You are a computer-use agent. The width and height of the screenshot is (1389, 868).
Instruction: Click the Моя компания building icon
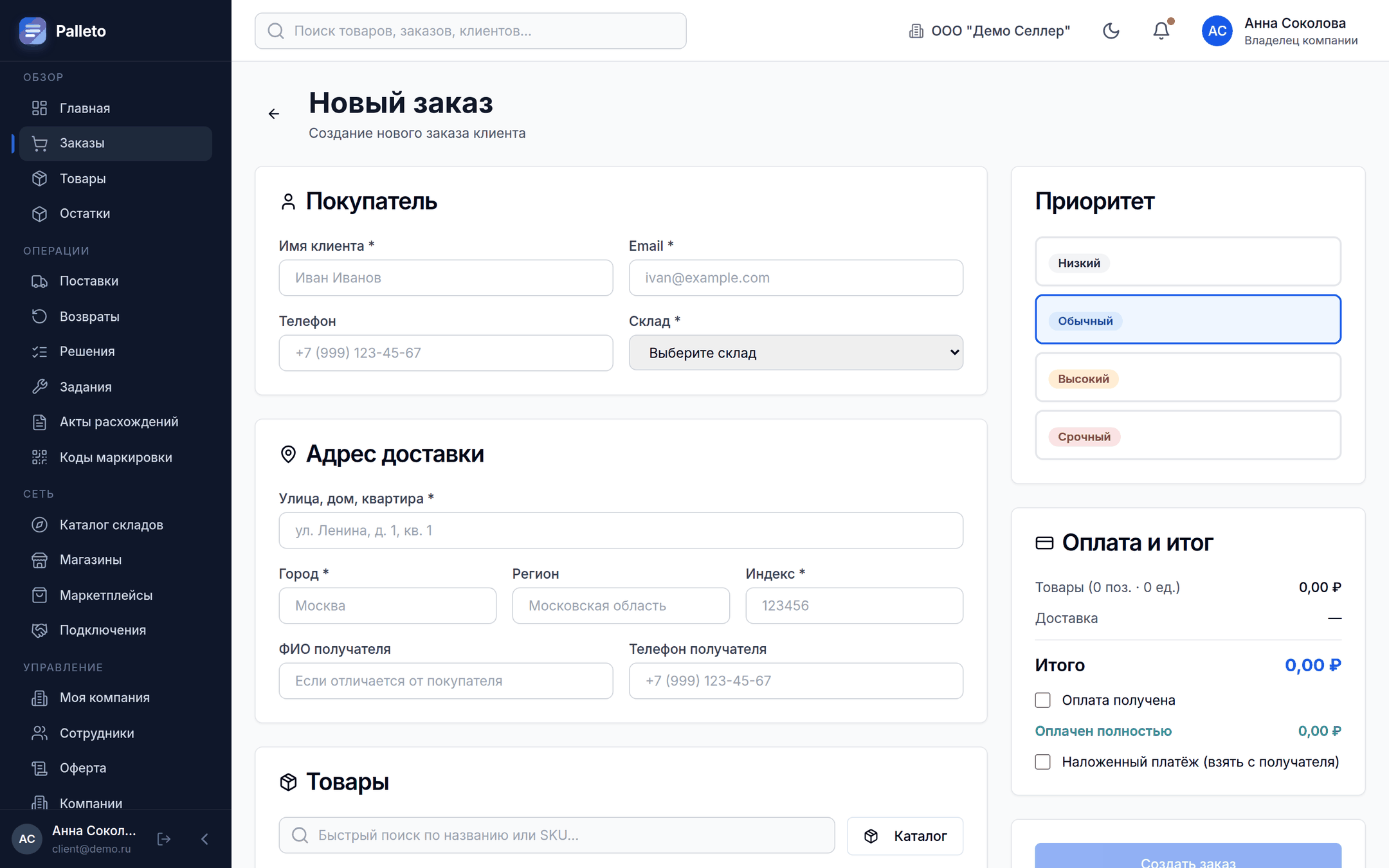(40, 698)
